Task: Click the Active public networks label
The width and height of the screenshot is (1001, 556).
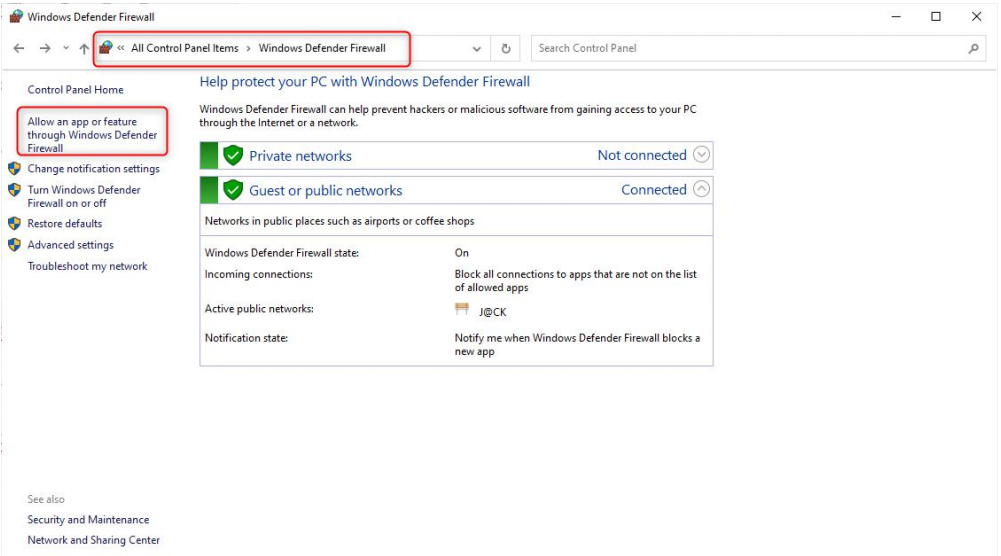Action: pyautogui.click(x=259, y=309)
